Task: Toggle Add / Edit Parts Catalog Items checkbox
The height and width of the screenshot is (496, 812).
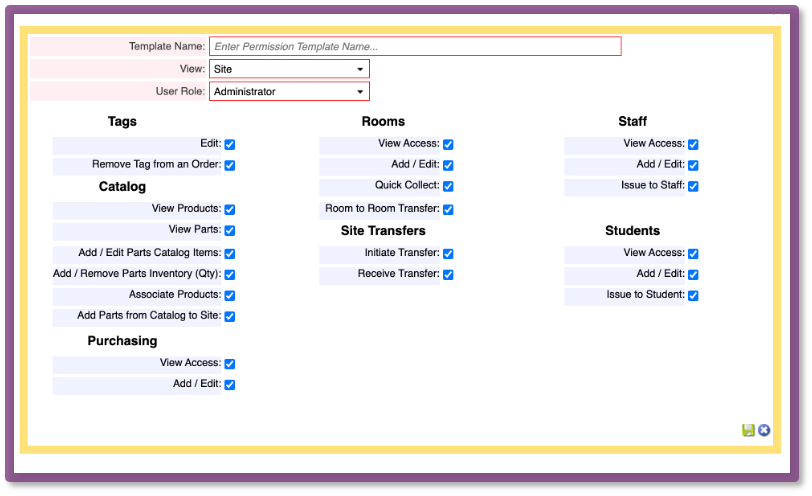Action: click(230, 254)
